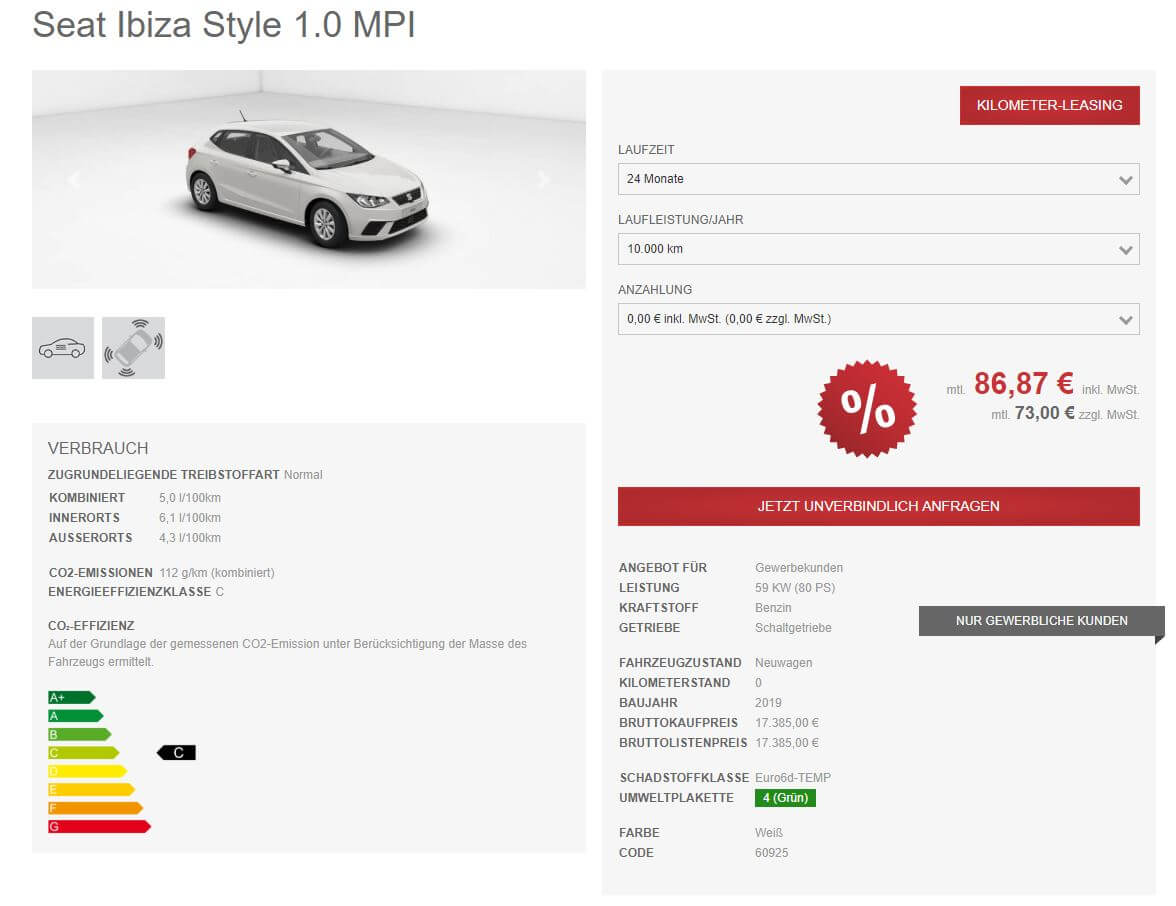Image resolution: width=1176 pixels, height=906 pixels.
Task: Open the Laufzeit 24 Monate dropdown
Action: (878, 179)
